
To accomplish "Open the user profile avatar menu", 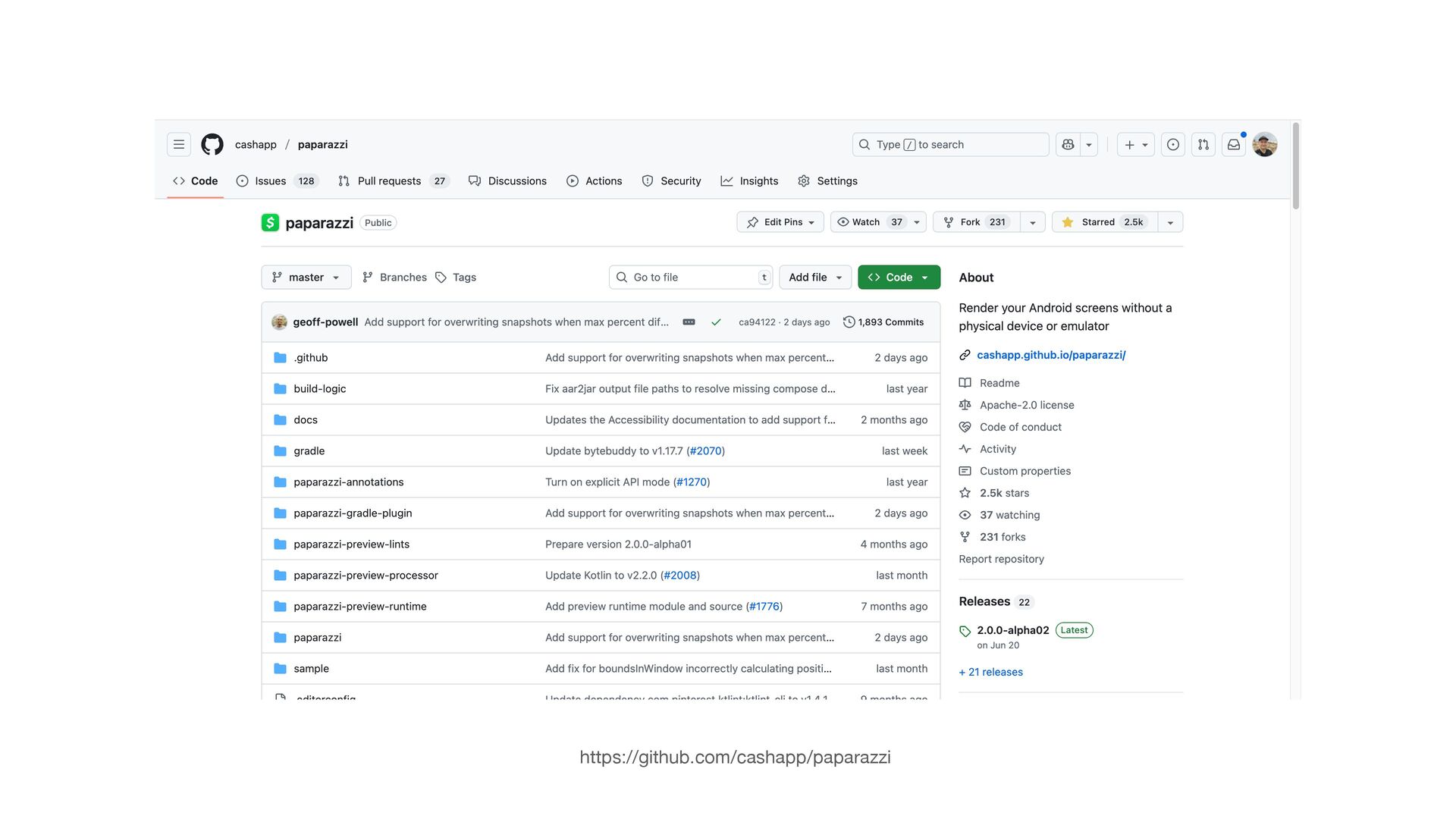I will [1265, 144].
